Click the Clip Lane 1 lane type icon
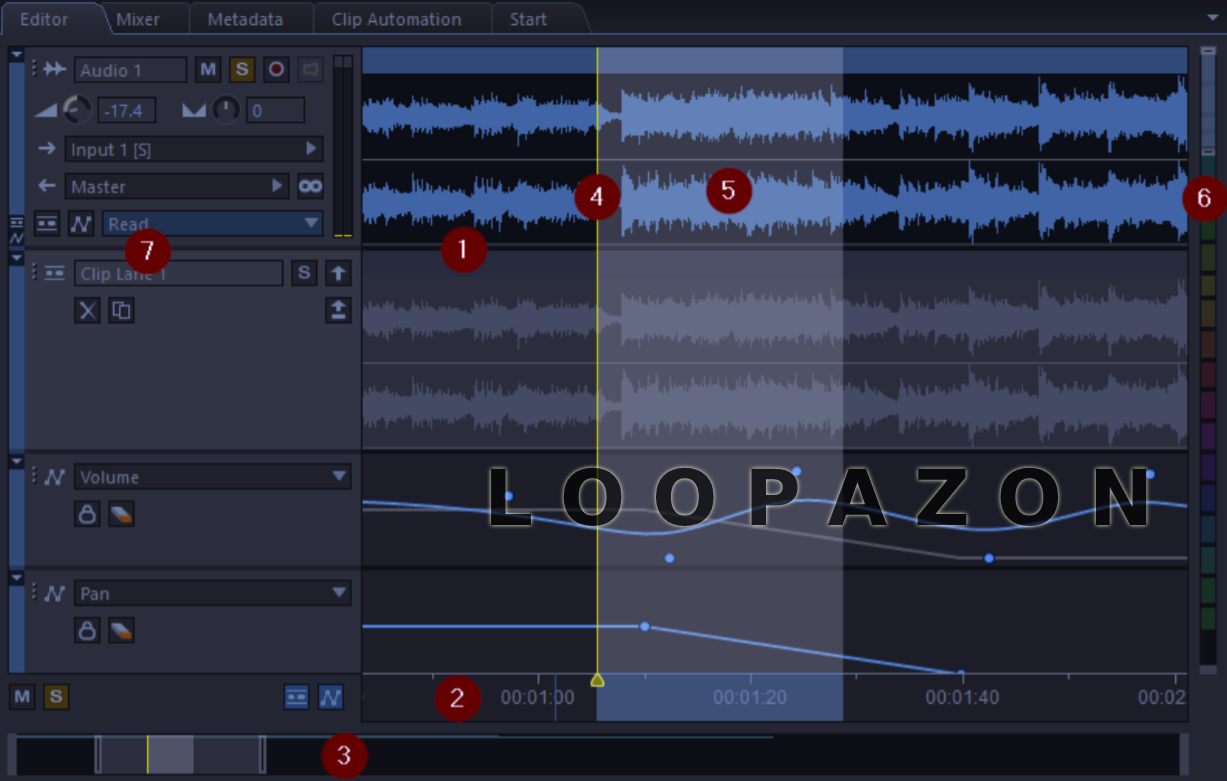 coord(55,273)
